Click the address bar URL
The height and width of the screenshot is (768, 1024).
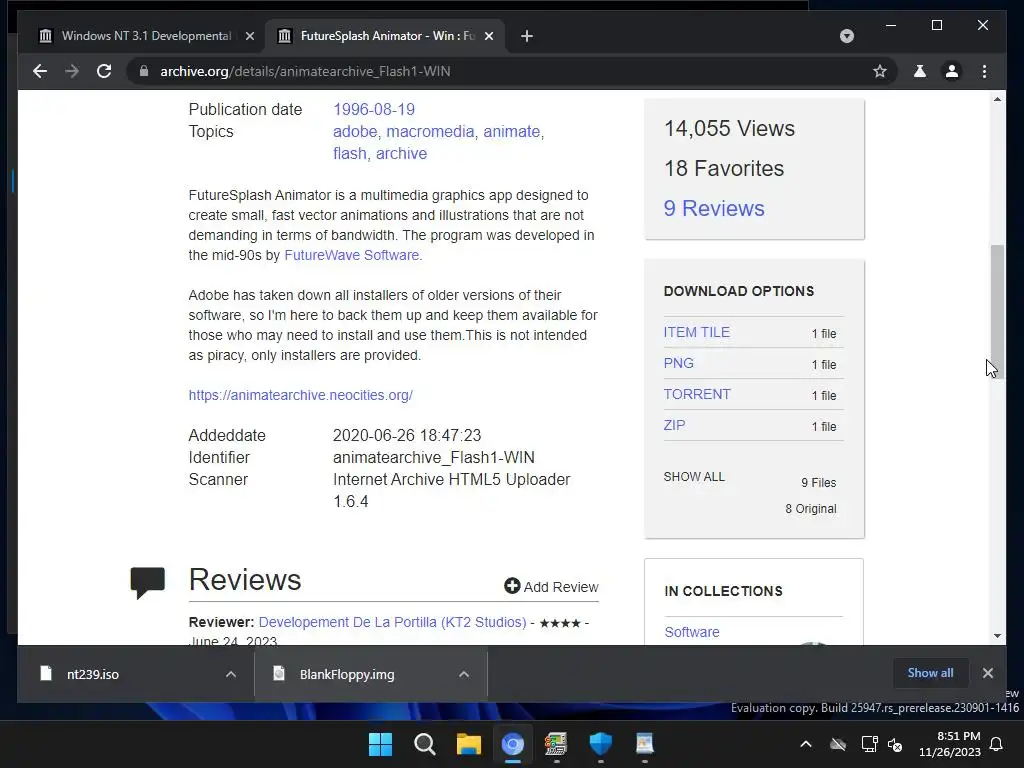tap(305, 71)
